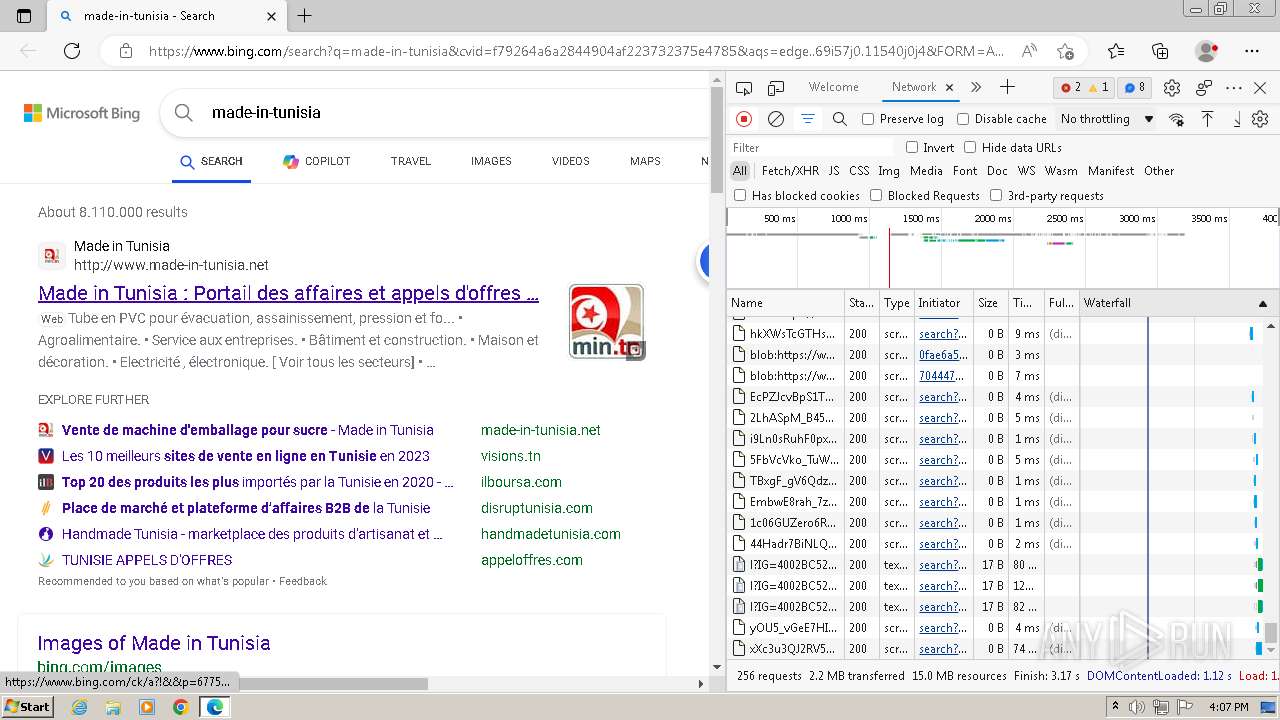Select the yOU5_vGeE7HI request row
This screenshot has width=1280, height=720.
point(1003,628)
